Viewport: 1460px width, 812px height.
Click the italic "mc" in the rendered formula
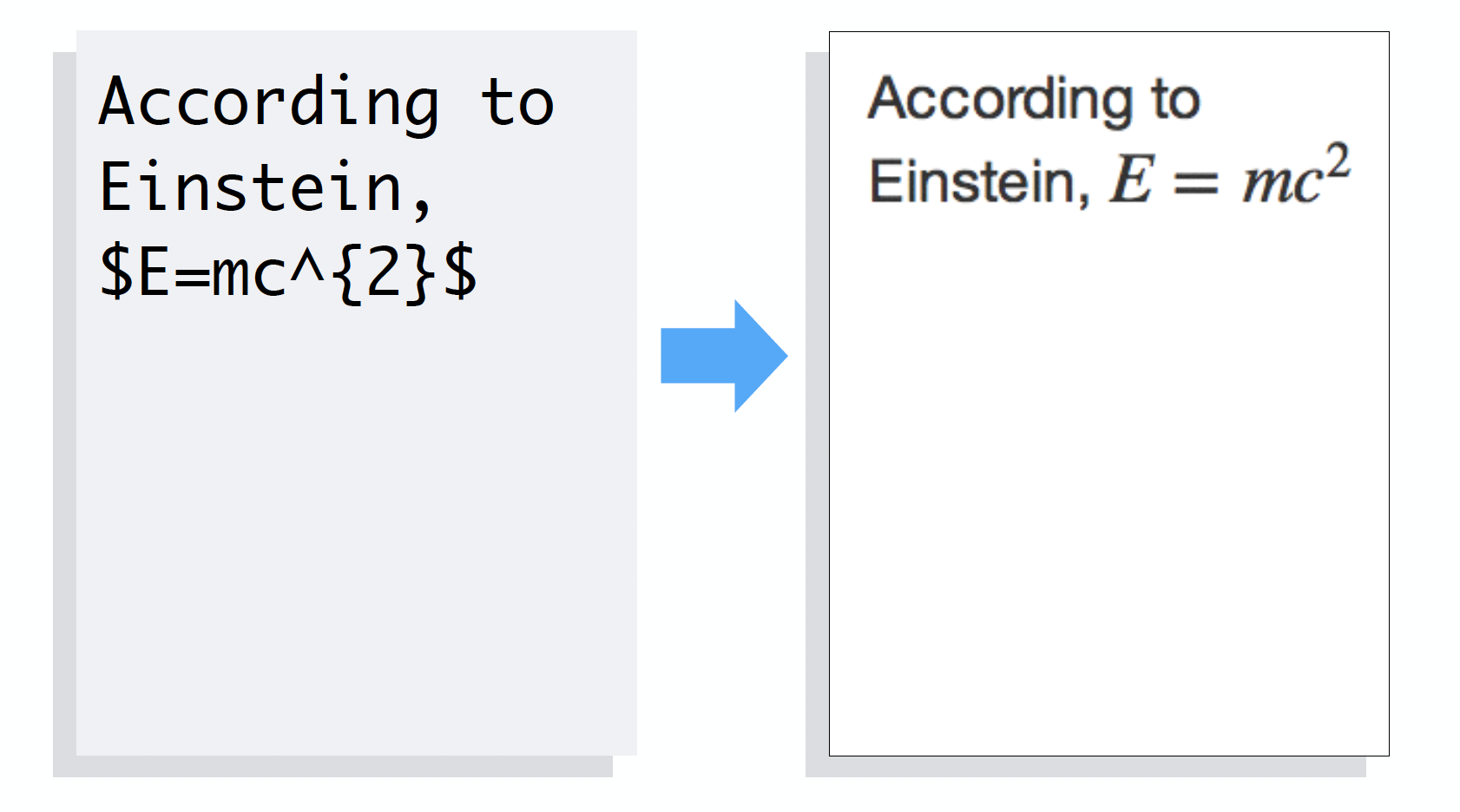[x=1281, y=185]
